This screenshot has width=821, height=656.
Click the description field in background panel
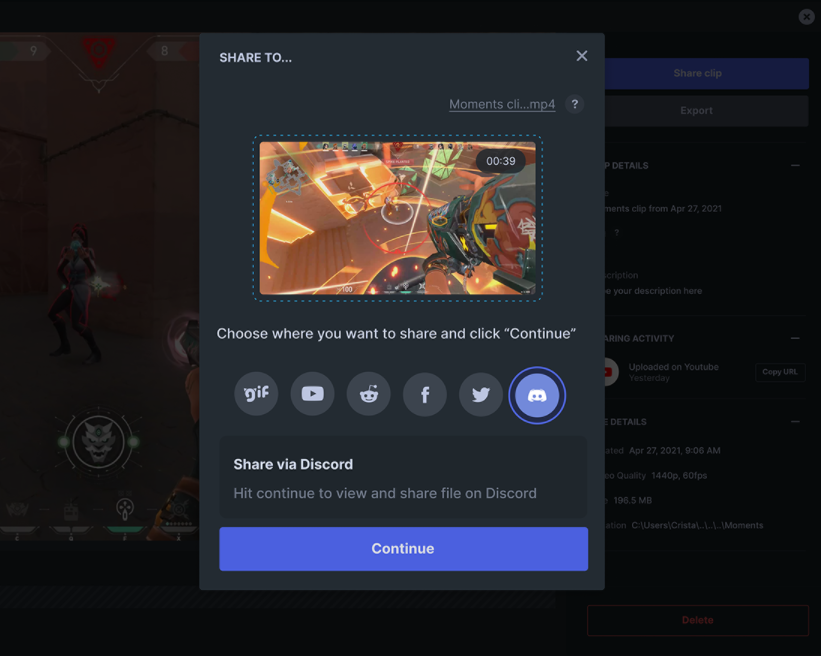point(654,291)
